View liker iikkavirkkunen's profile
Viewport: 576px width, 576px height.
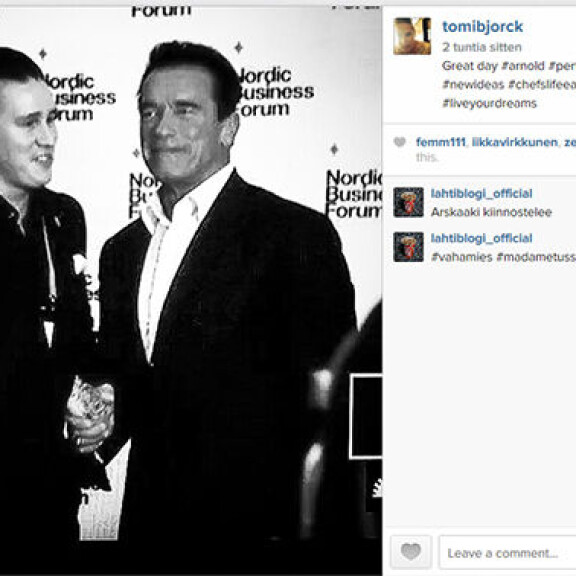point(514,142)
